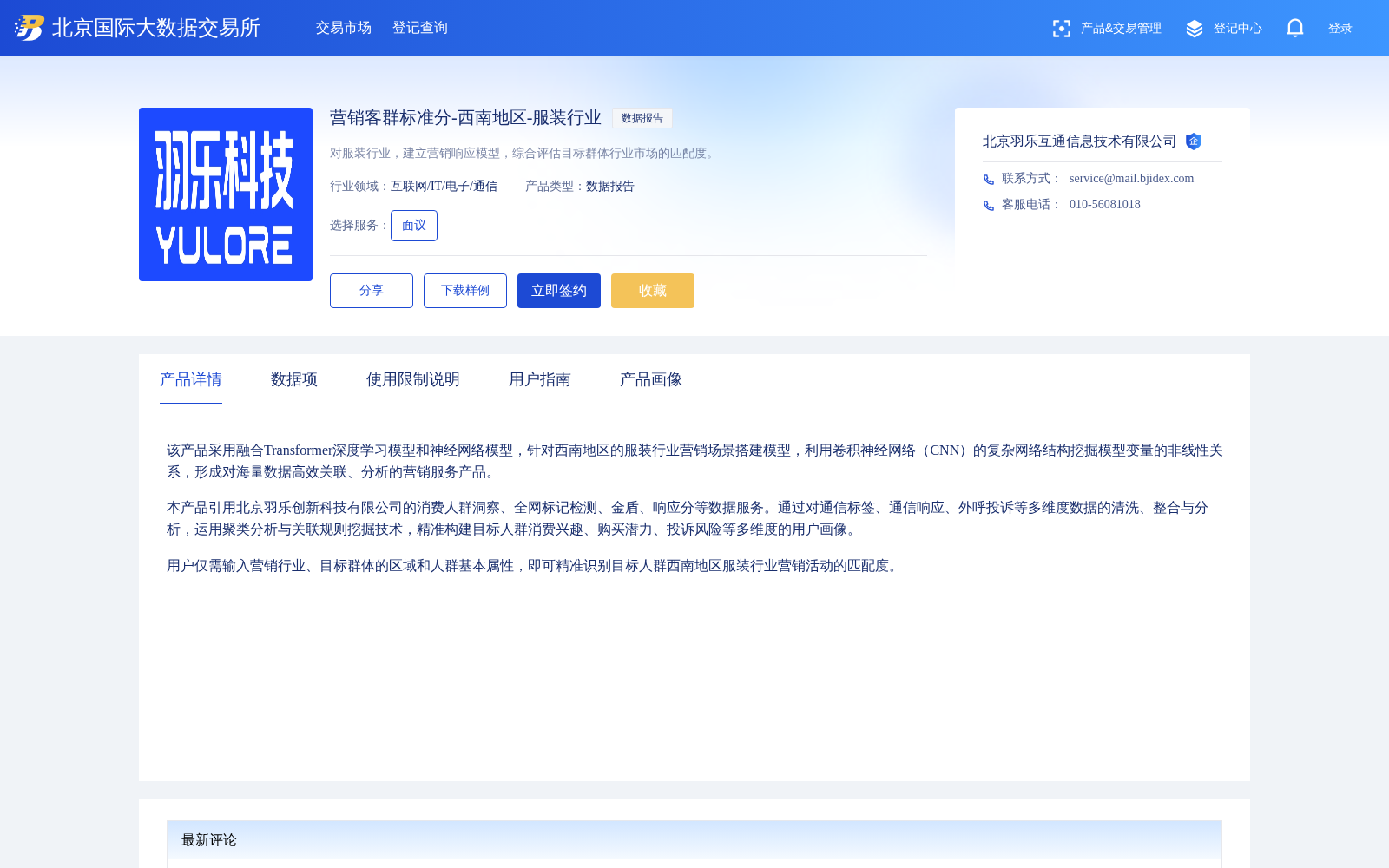
Task: Click the 最新评论 section header
Action: click(x=694, y=840)
